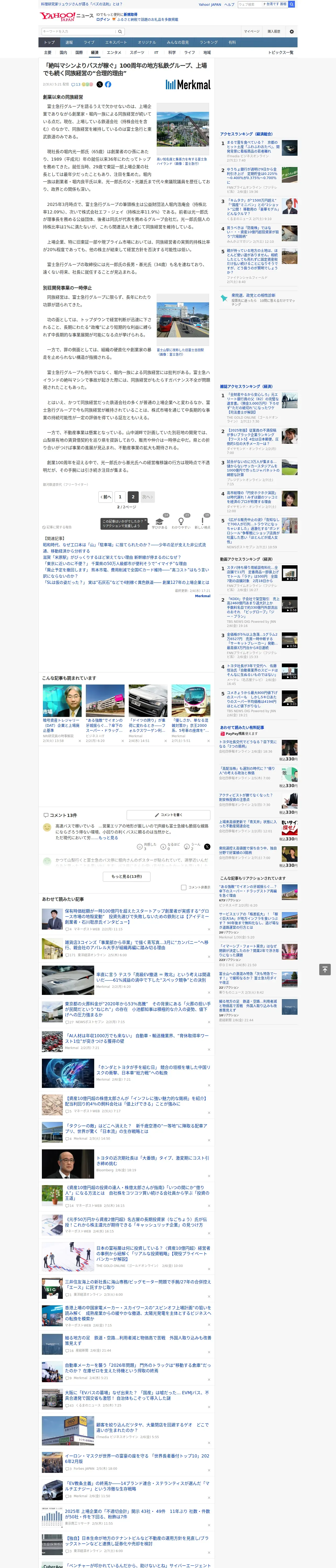Click the top-right ウェブ検索 input field
Image resolution: width=336 pixels, height=1568 pixels.
click(249, 4)
